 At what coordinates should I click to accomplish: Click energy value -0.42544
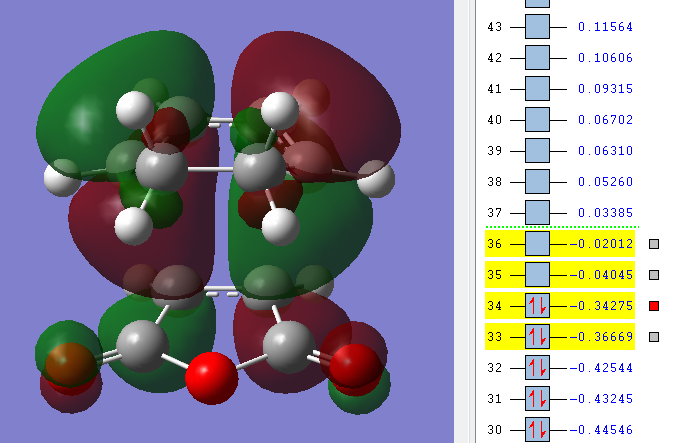[x=601, y=368]
